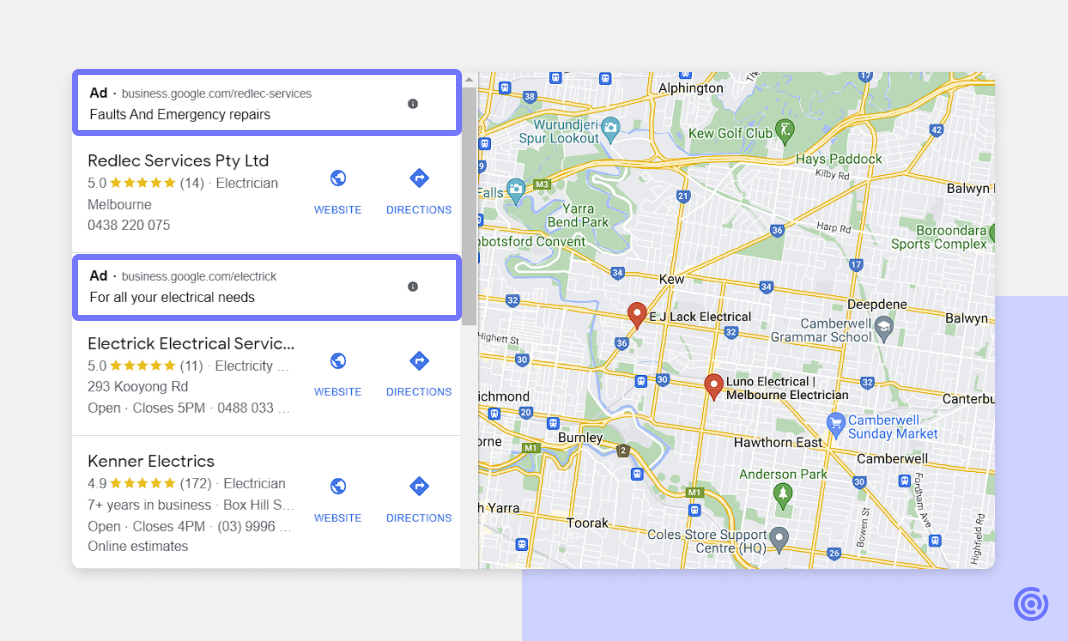
Task: Click Electrick Electrical (11) reviews count
Action: [x=191, y=366]
